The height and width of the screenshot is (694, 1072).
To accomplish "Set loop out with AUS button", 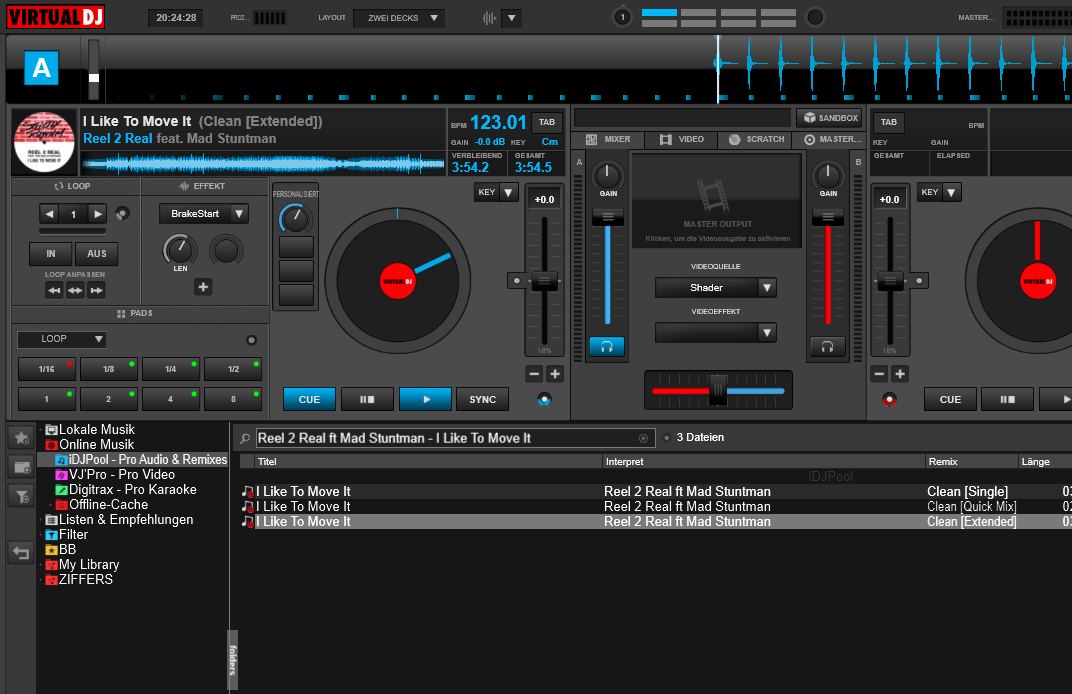I will [x=96, y=254].
